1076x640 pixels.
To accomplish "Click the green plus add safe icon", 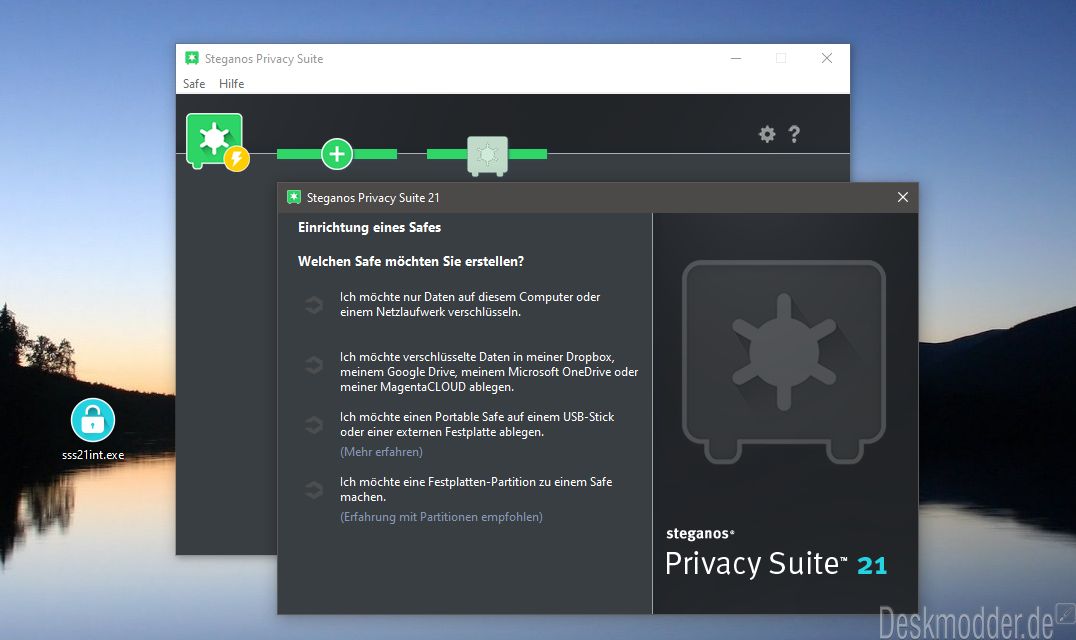I will (x=337, y=154).
